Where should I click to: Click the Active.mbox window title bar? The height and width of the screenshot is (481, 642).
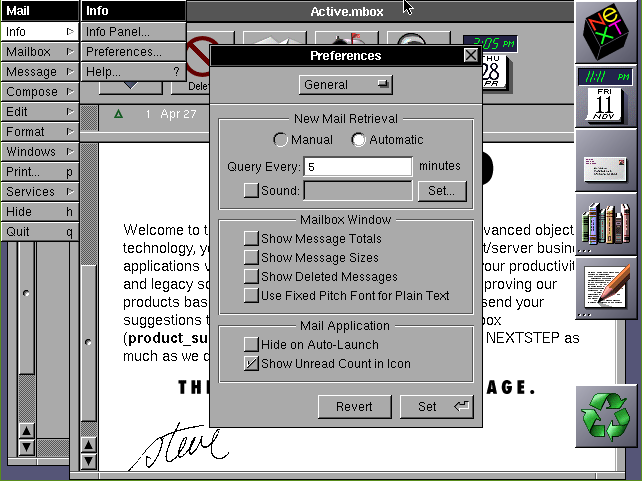click(346, 11)
